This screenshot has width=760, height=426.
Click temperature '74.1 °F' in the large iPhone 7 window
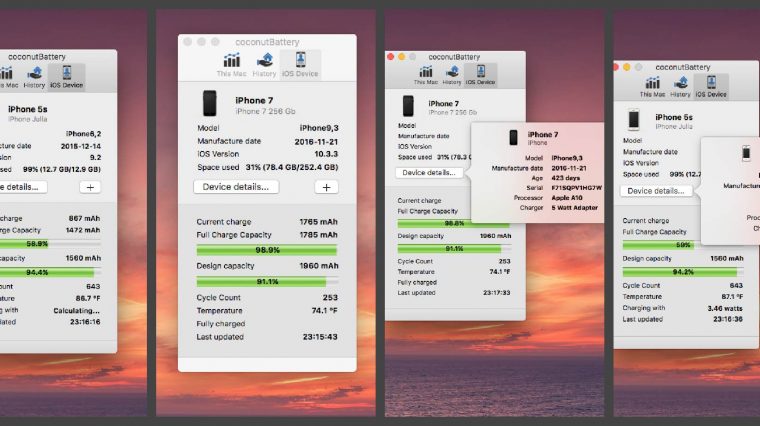[324, 311]
